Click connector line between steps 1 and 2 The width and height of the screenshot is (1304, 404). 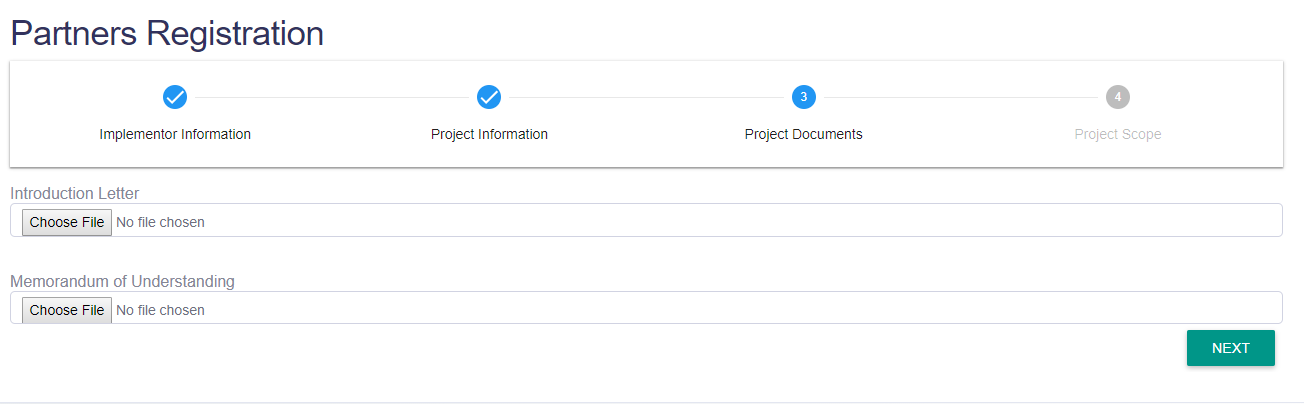(332, 97)
